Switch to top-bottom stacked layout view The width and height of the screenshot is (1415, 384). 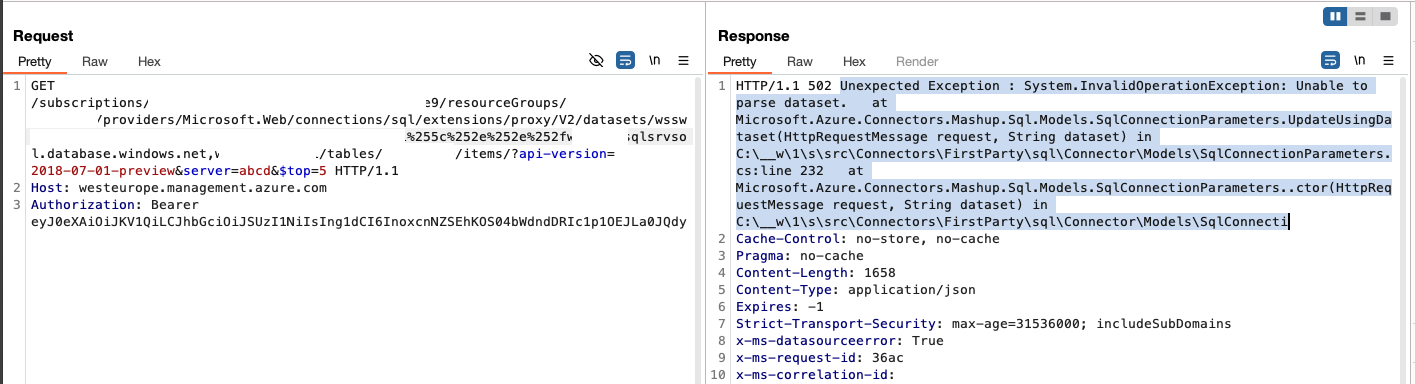pos(1360,16)
